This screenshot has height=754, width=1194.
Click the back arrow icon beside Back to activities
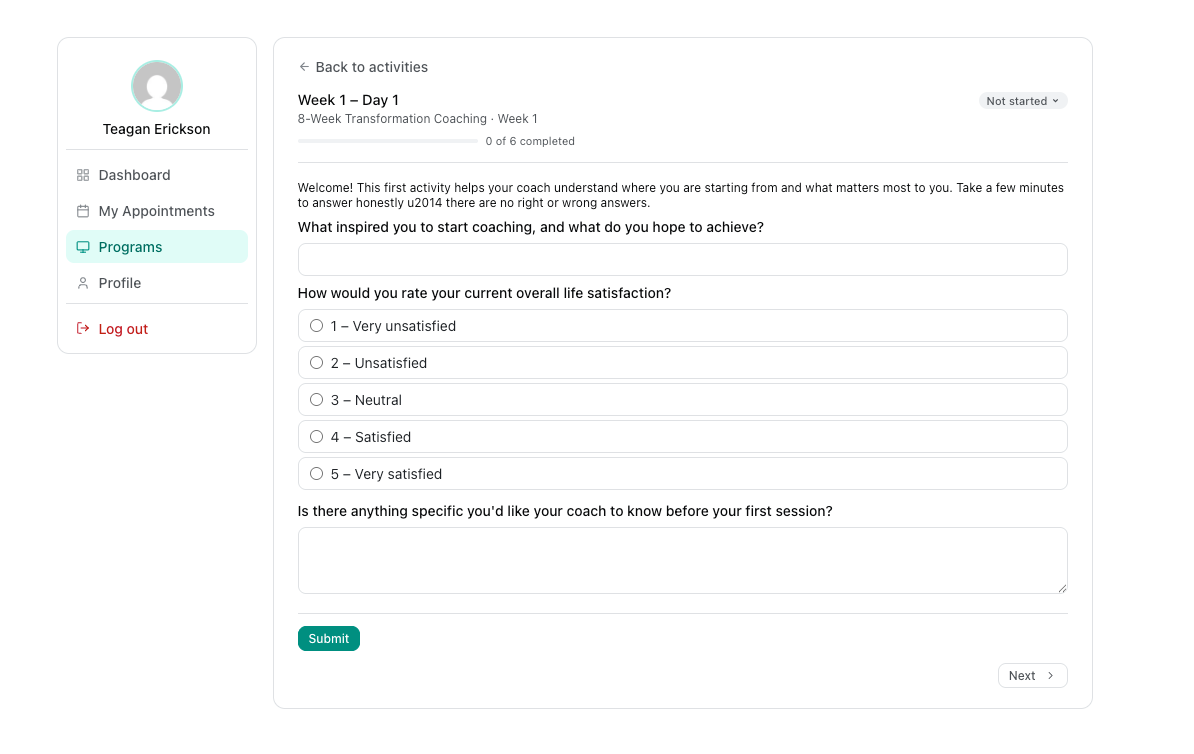coord(304,67)
